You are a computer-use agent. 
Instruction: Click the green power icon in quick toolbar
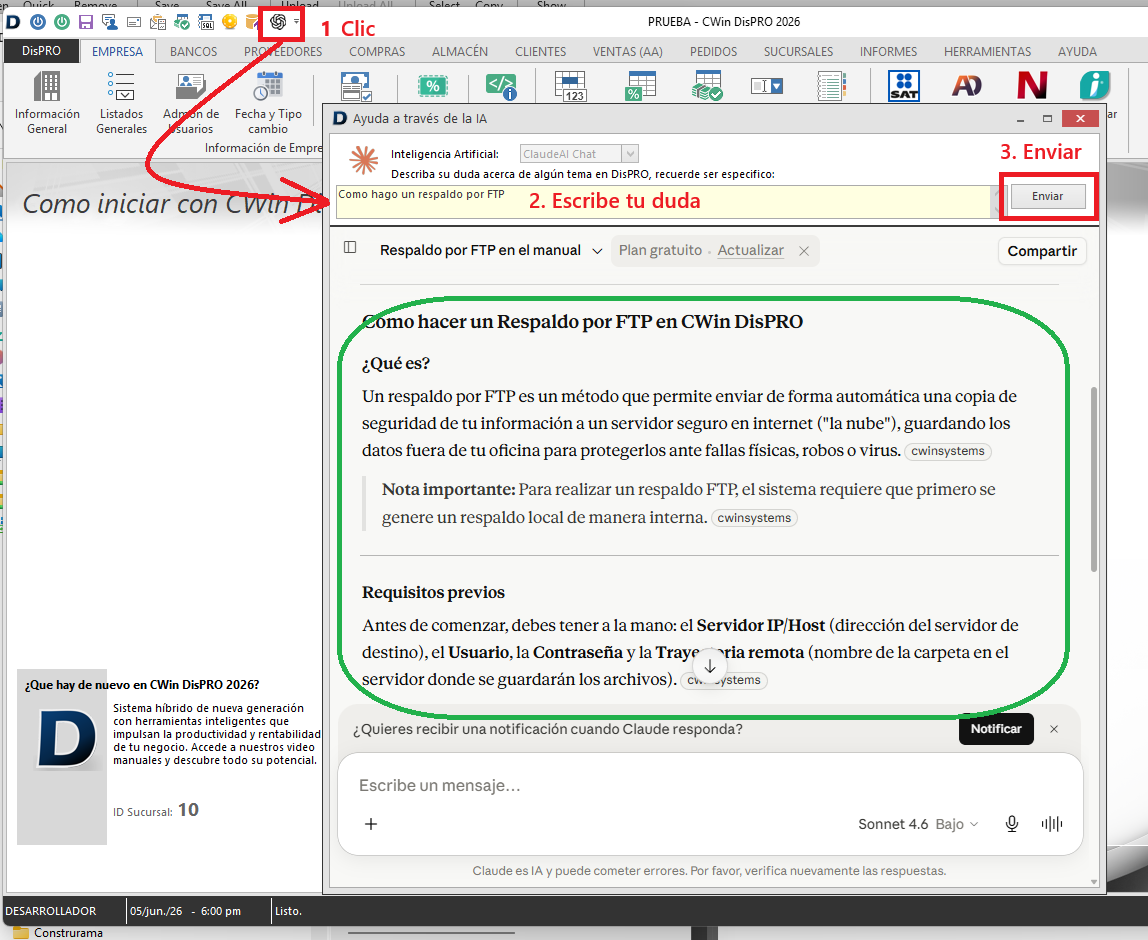(x=62, y=22)
